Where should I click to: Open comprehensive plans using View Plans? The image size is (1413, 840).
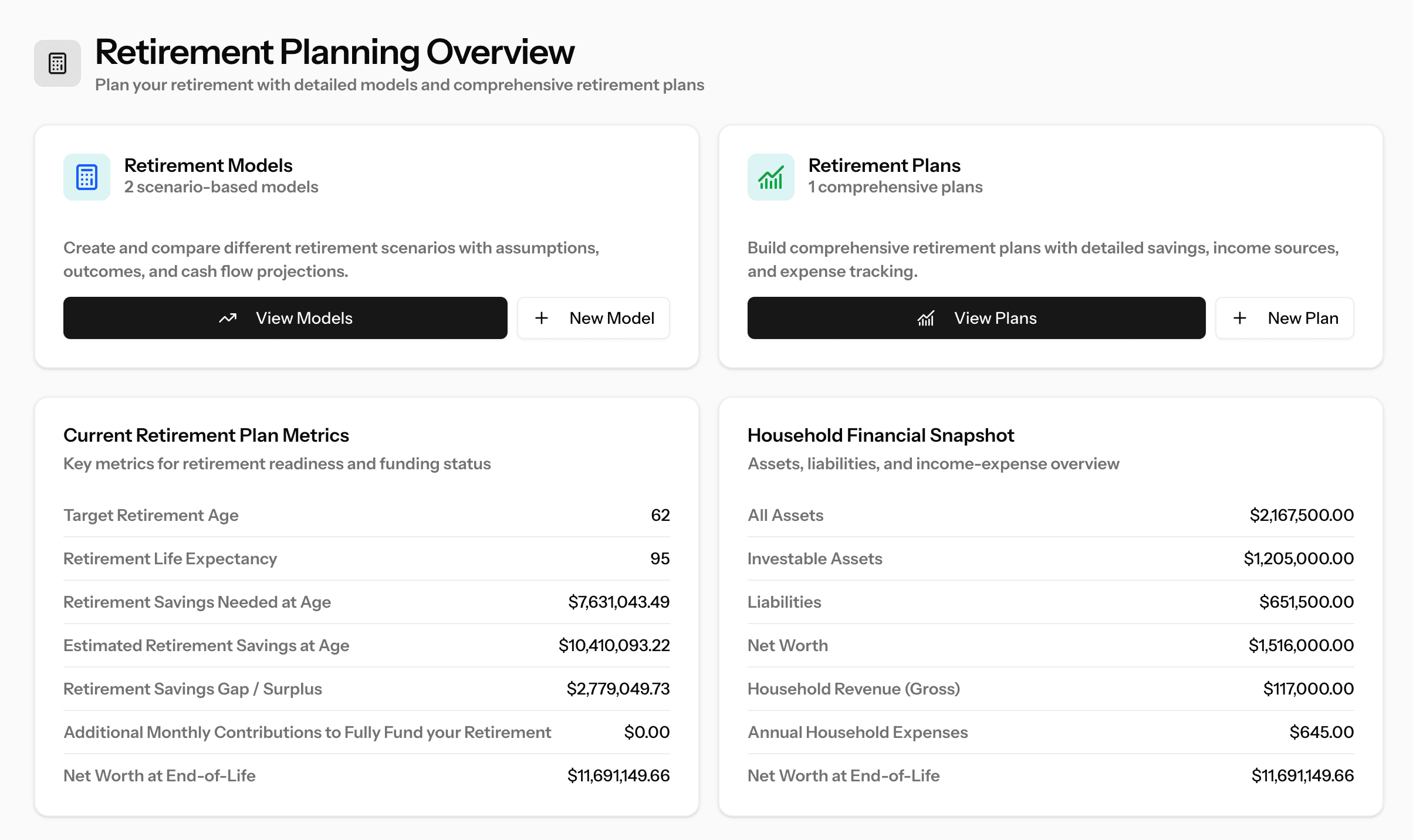point(976,318)
